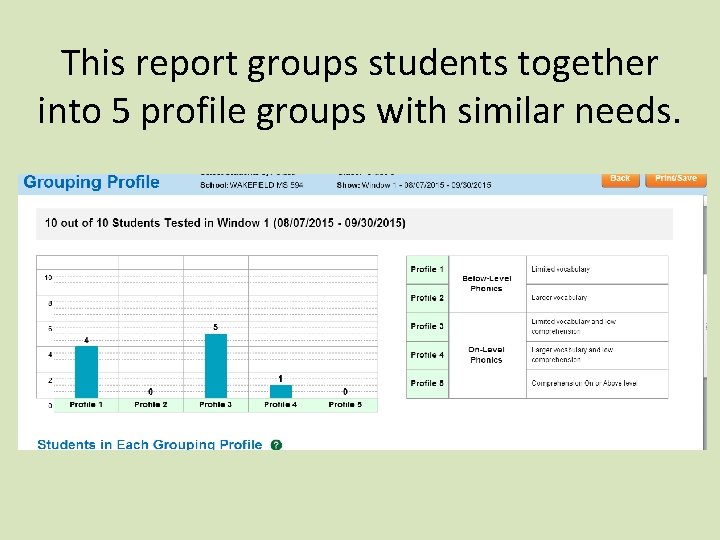Click the orange Back button
Image resolution: width=720 pixels, height=540 pixels.
[x=620, y=180]
